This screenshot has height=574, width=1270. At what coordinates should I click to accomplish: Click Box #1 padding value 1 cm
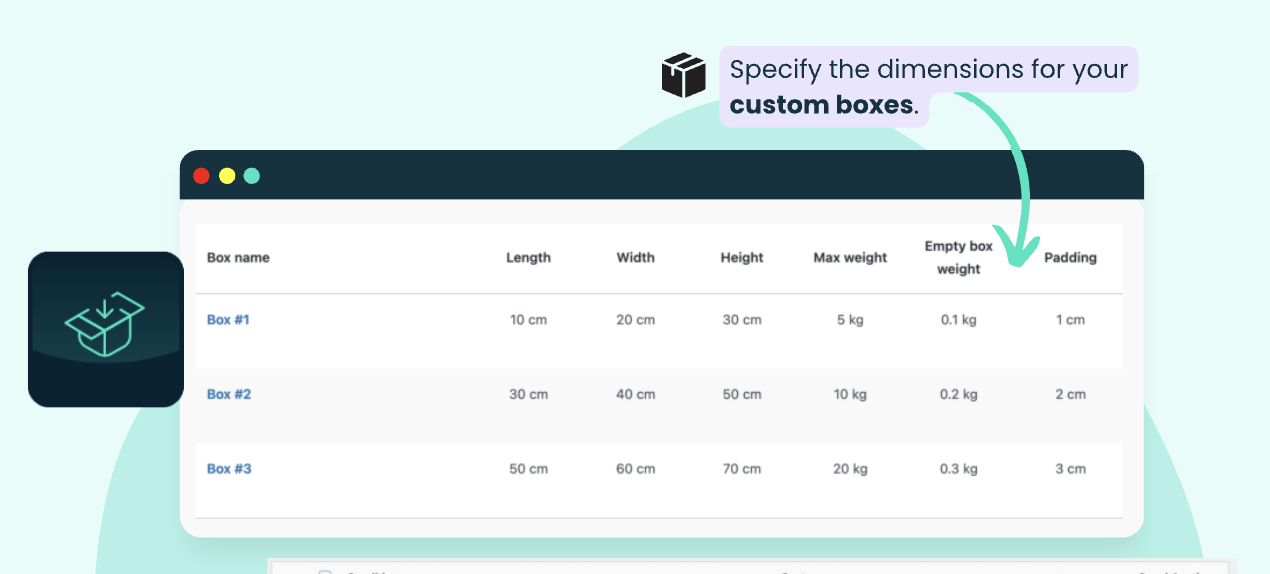coord(1070,320)
